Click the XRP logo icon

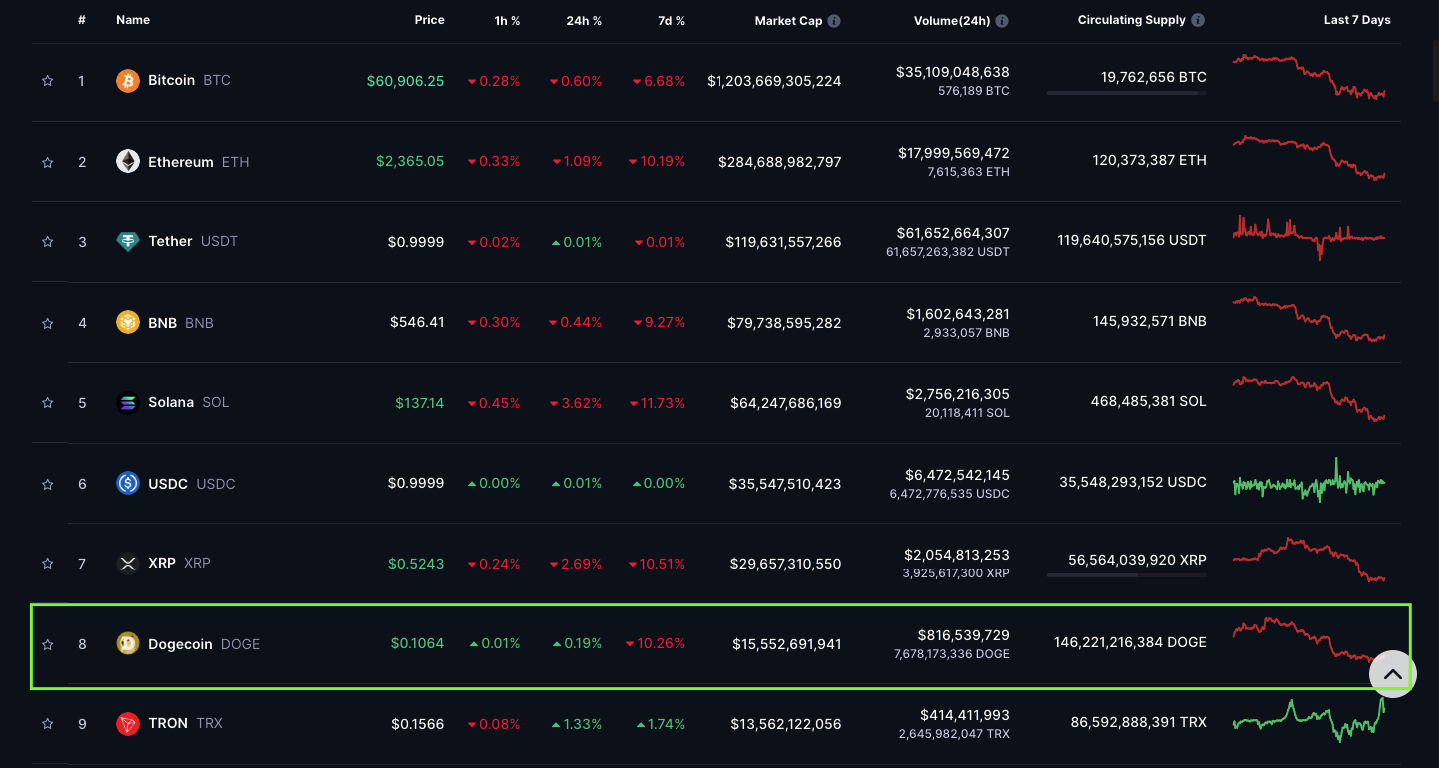click(x=128, y=563)
